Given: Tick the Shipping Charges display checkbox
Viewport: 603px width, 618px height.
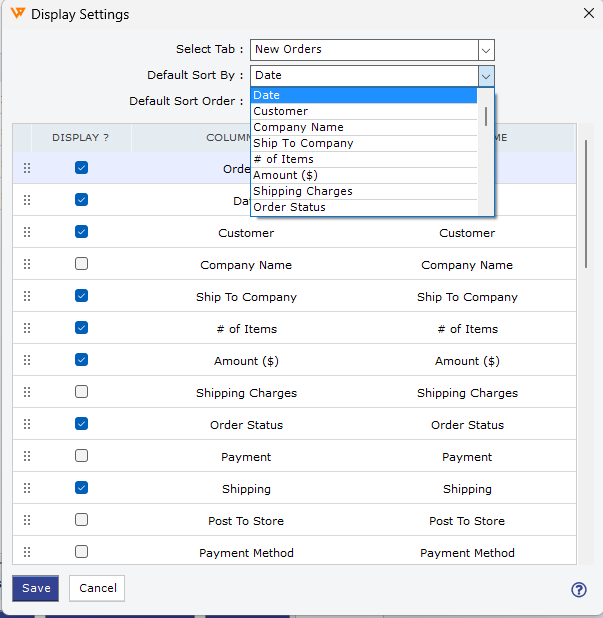Looking at the screenshot, I should tap(81, 392).
